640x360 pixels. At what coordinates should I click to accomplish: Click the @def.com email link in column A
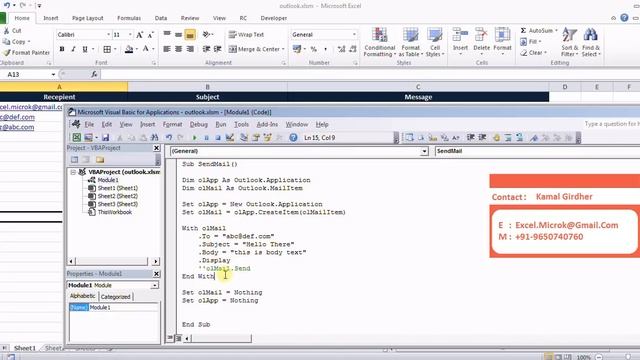click(x=18, y=117)
